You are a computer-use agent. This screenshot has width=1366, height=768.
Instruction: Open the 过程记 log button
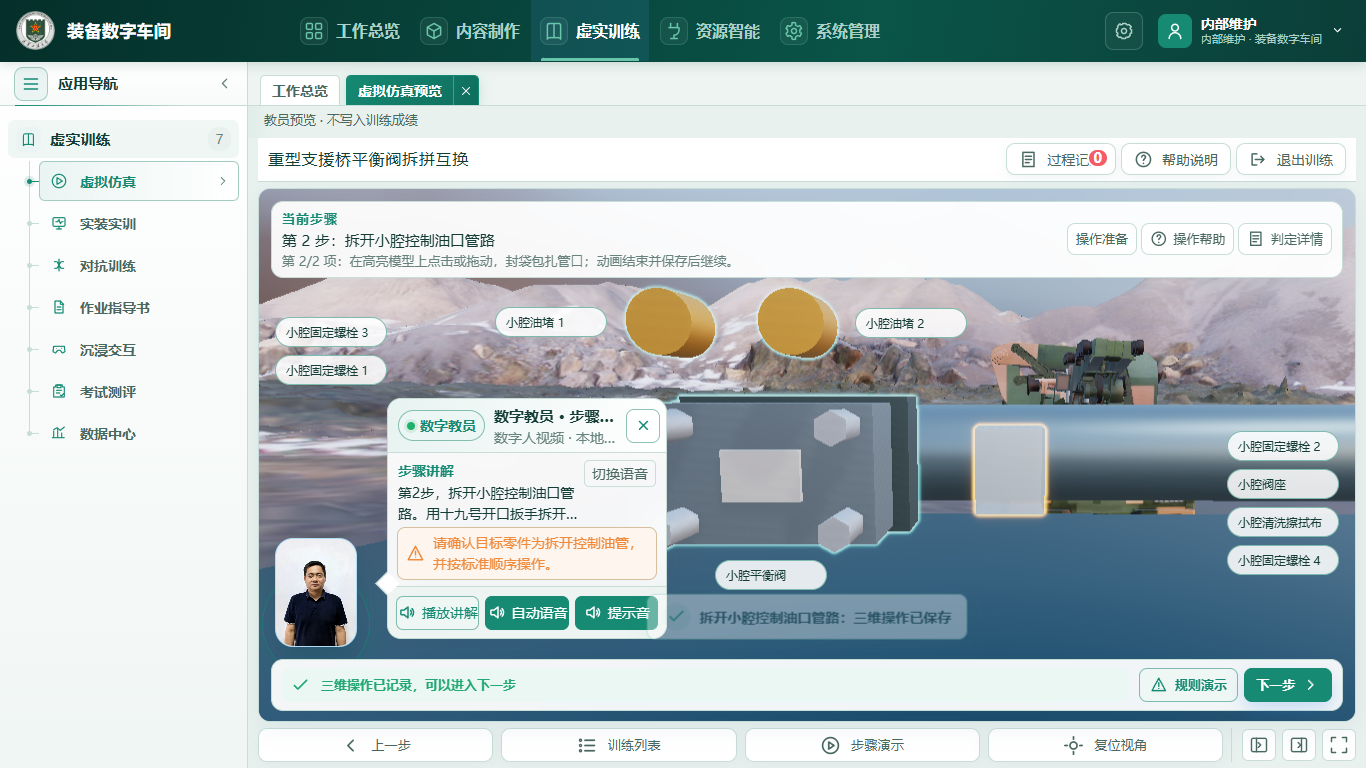coord(1061,160)
